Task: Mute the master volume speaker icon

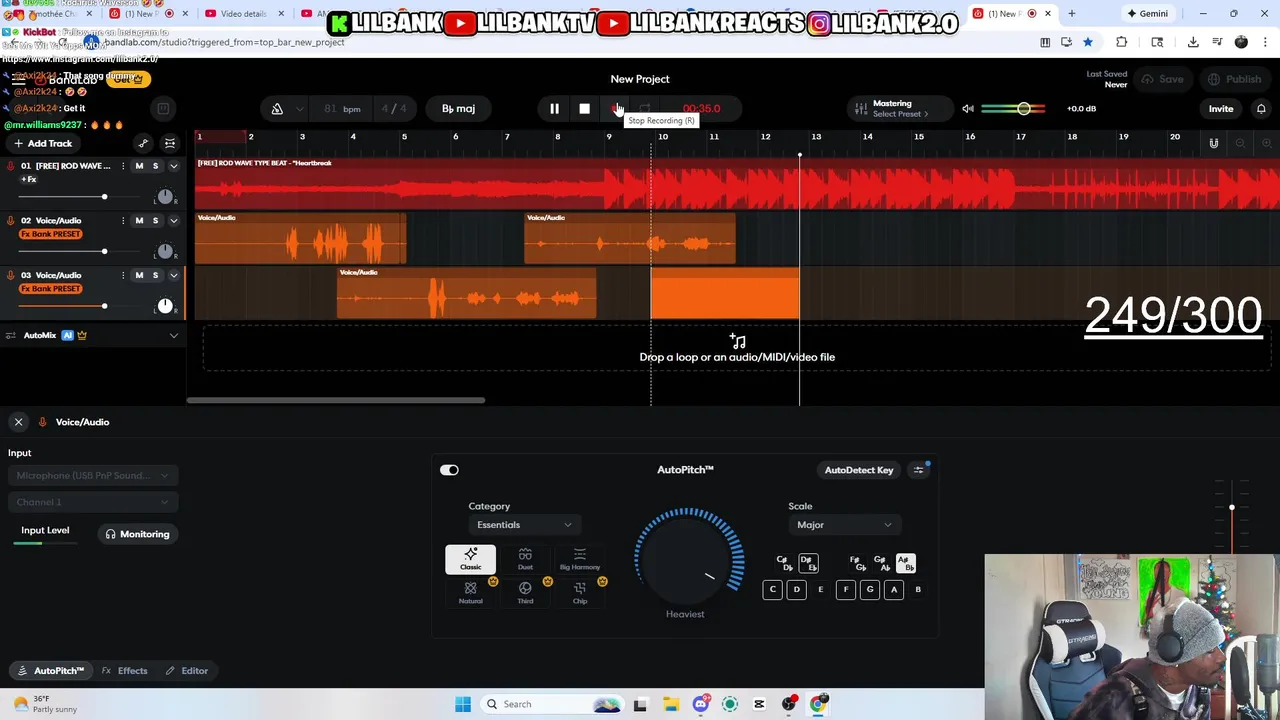Action: point(967,108)
